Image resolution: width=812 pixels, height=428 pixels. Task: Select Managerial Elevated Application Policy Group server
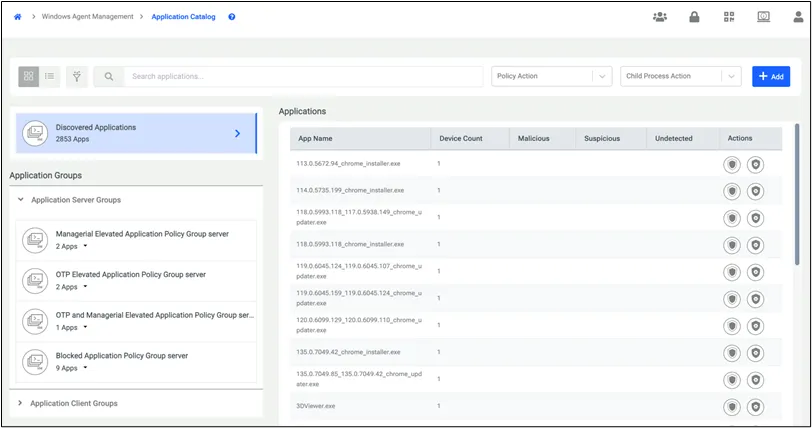136,240
